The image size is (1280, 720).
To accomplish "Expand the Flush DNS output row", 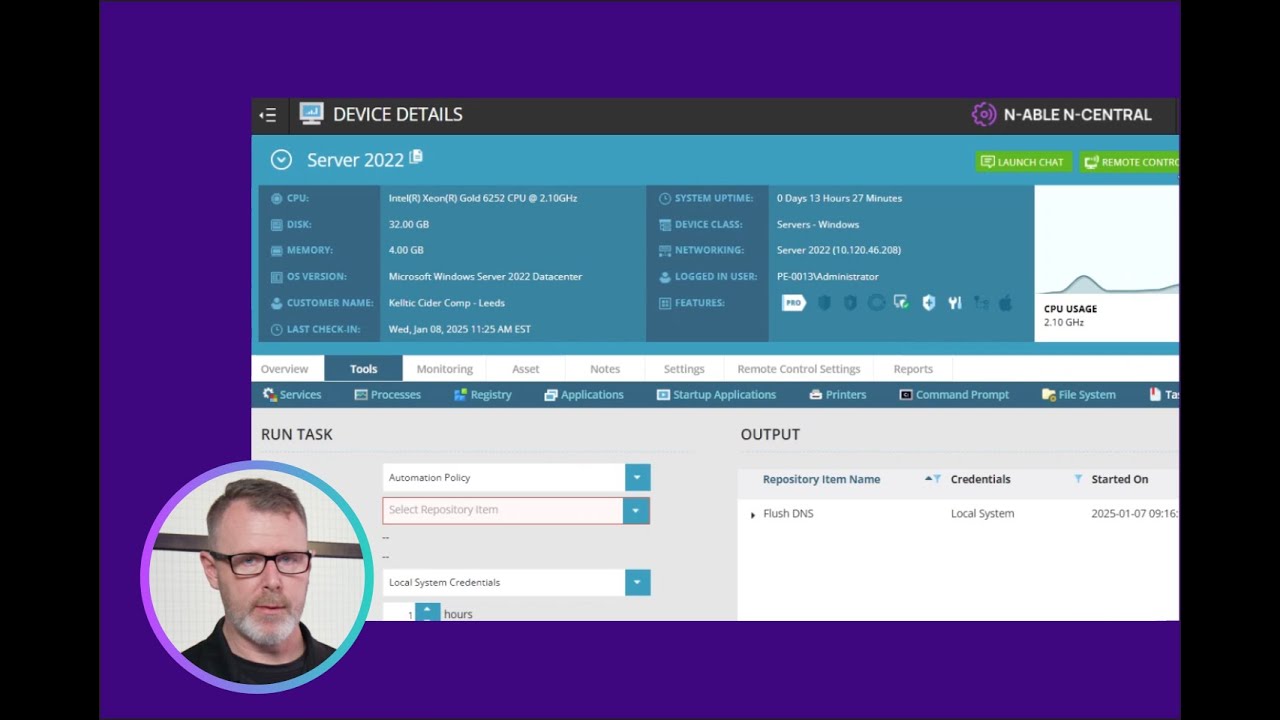I will point(753,515).
